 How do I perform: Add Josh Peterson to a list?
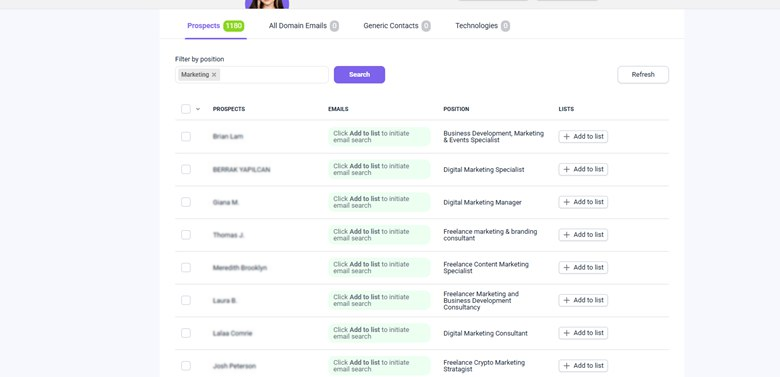[x=583, y=366]
